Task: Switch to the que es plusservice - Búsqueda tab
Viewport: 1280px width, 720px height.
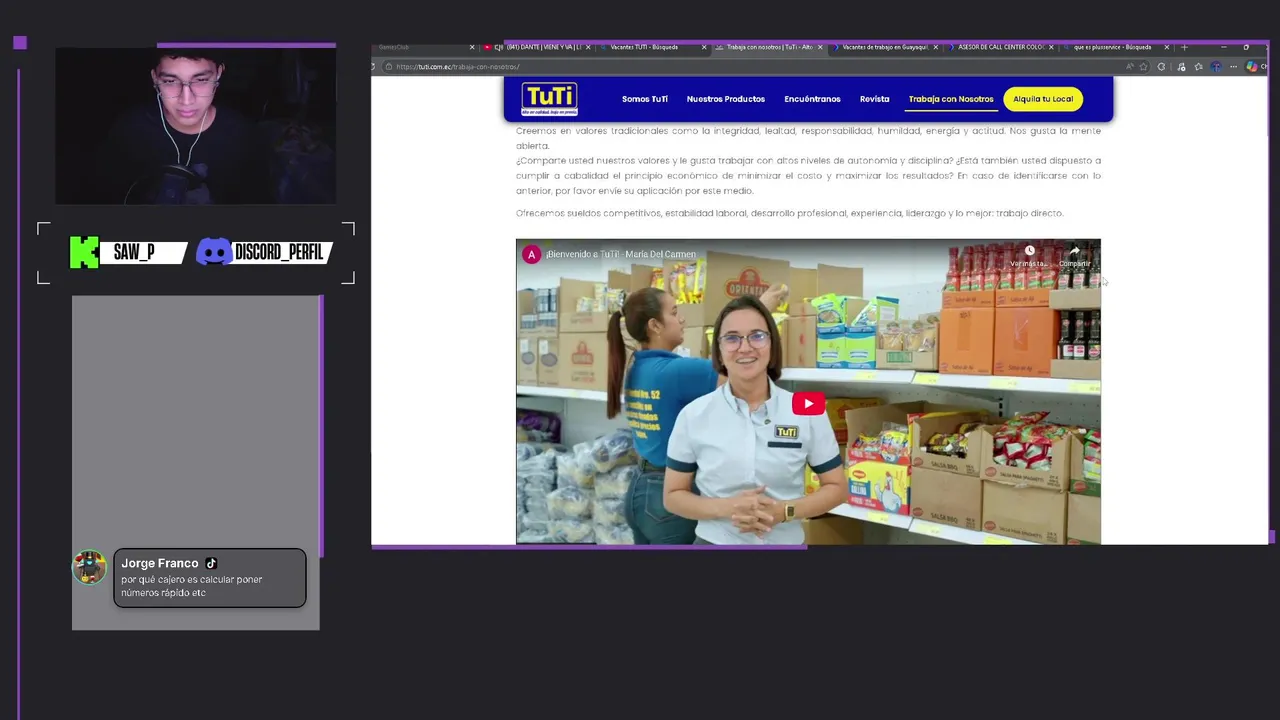Action: [x=1114, y=47]
